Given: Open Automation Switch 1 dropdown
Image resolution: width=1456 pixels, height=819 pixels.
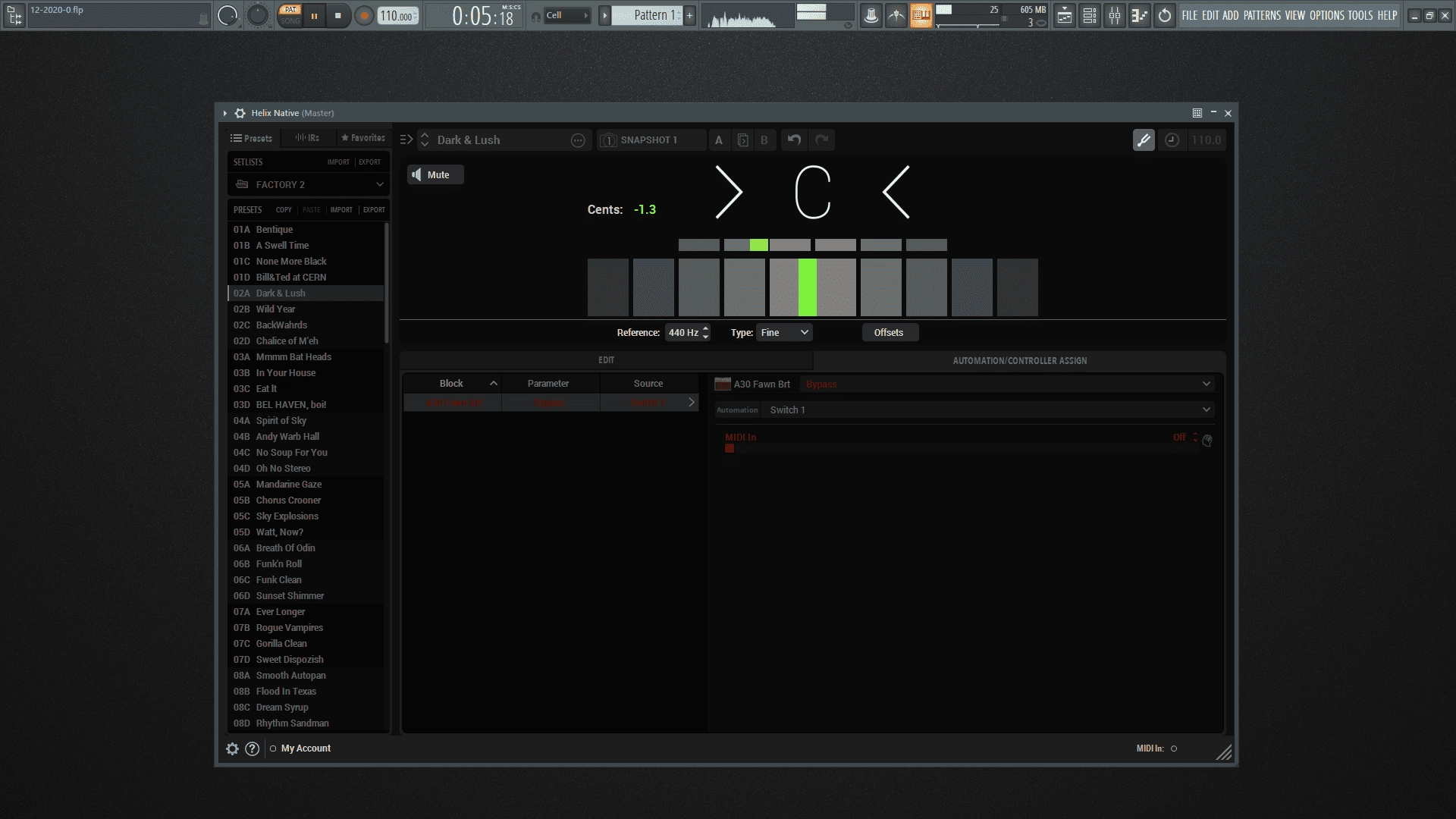Looking at the screenshot, I should pos(990,410).
